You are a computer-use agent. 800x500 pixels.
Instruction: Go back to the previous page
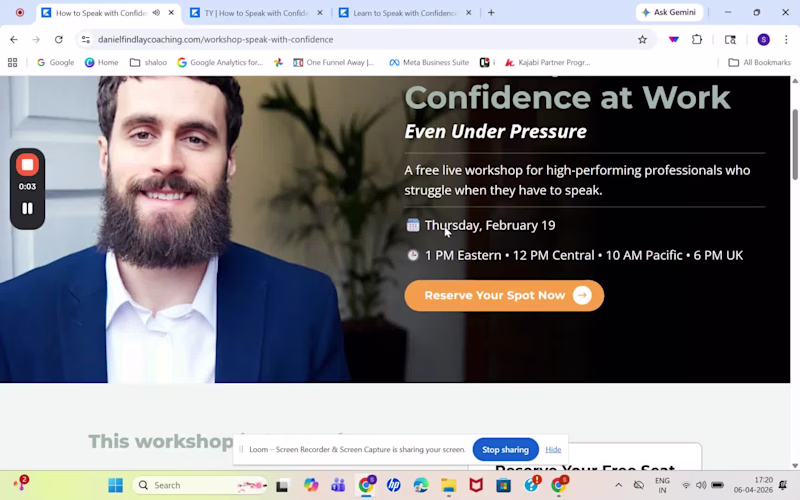pyautogui.click(x=14, y=39)
